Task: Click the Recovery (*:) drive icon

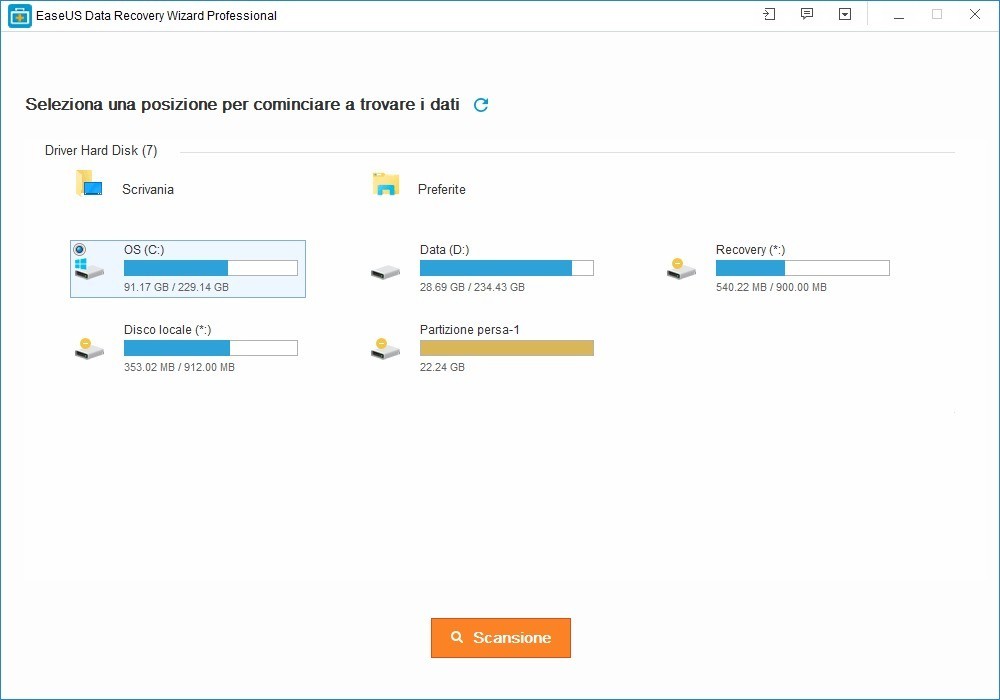Action: (681, 268)
